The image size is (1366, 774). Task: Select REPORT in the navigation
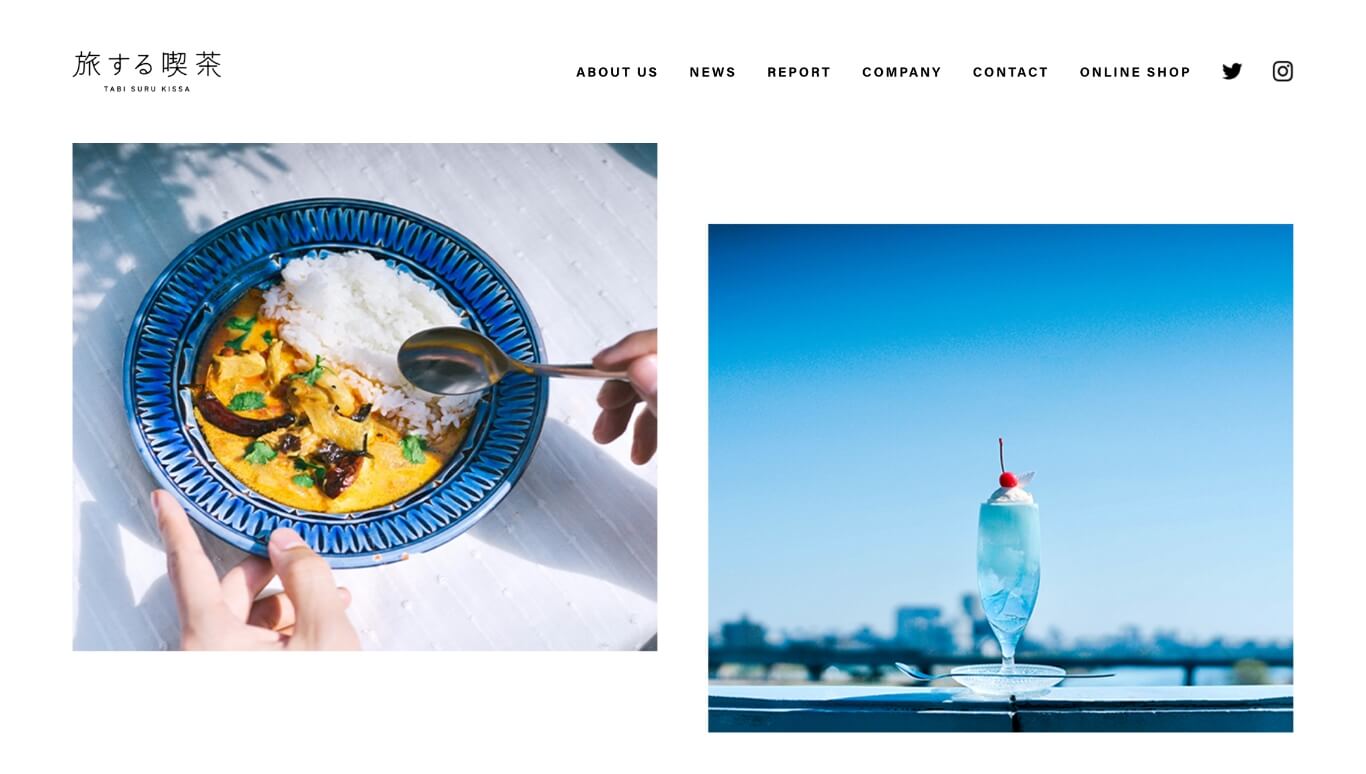pos(799,72)
